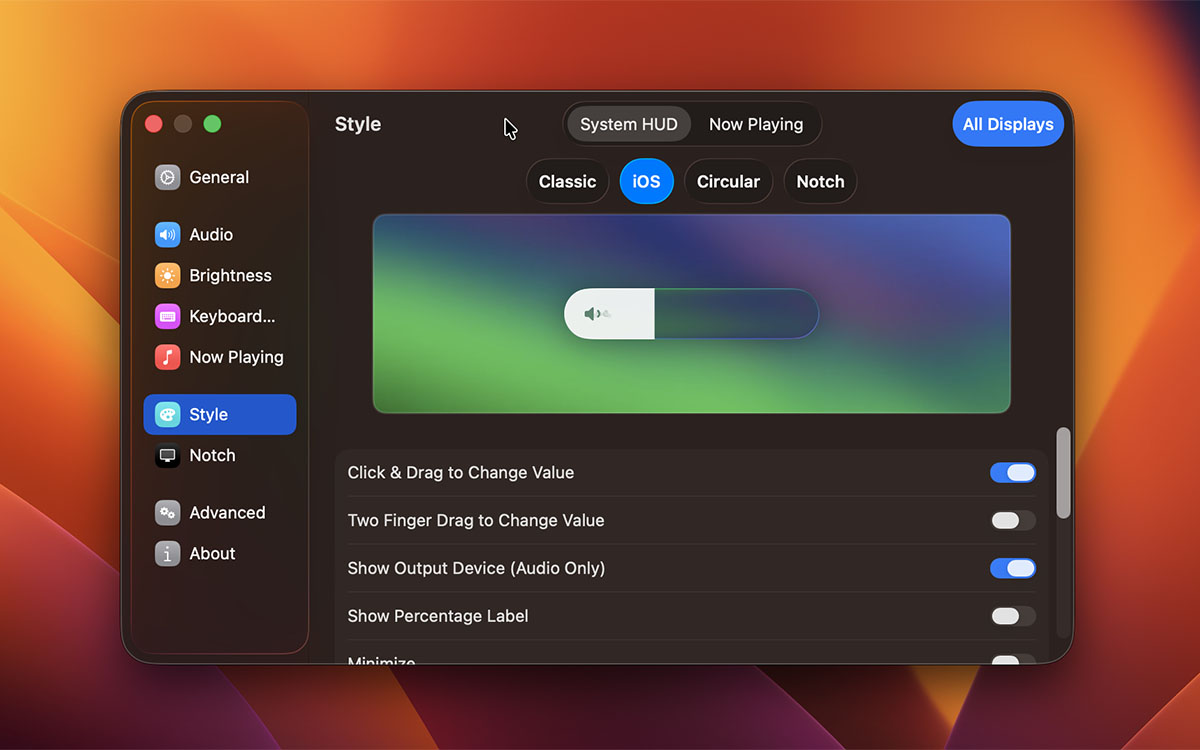Open Advanced settings gears icon
This screenshot has width=1200, height=750.
tap(167, 513)
